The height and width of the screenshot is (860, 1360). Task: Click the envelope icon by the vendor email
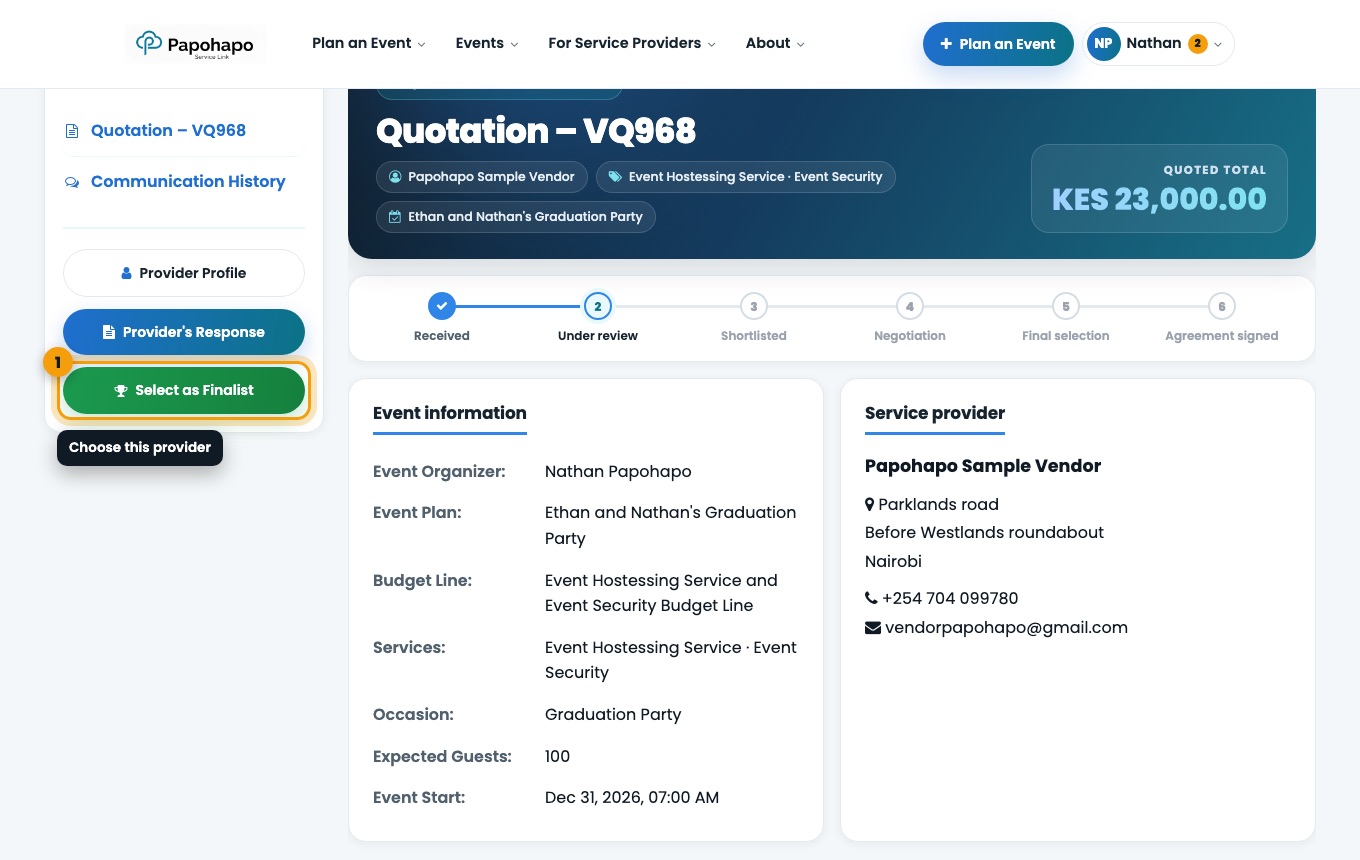pyautogui.click(x=873, y=628)
